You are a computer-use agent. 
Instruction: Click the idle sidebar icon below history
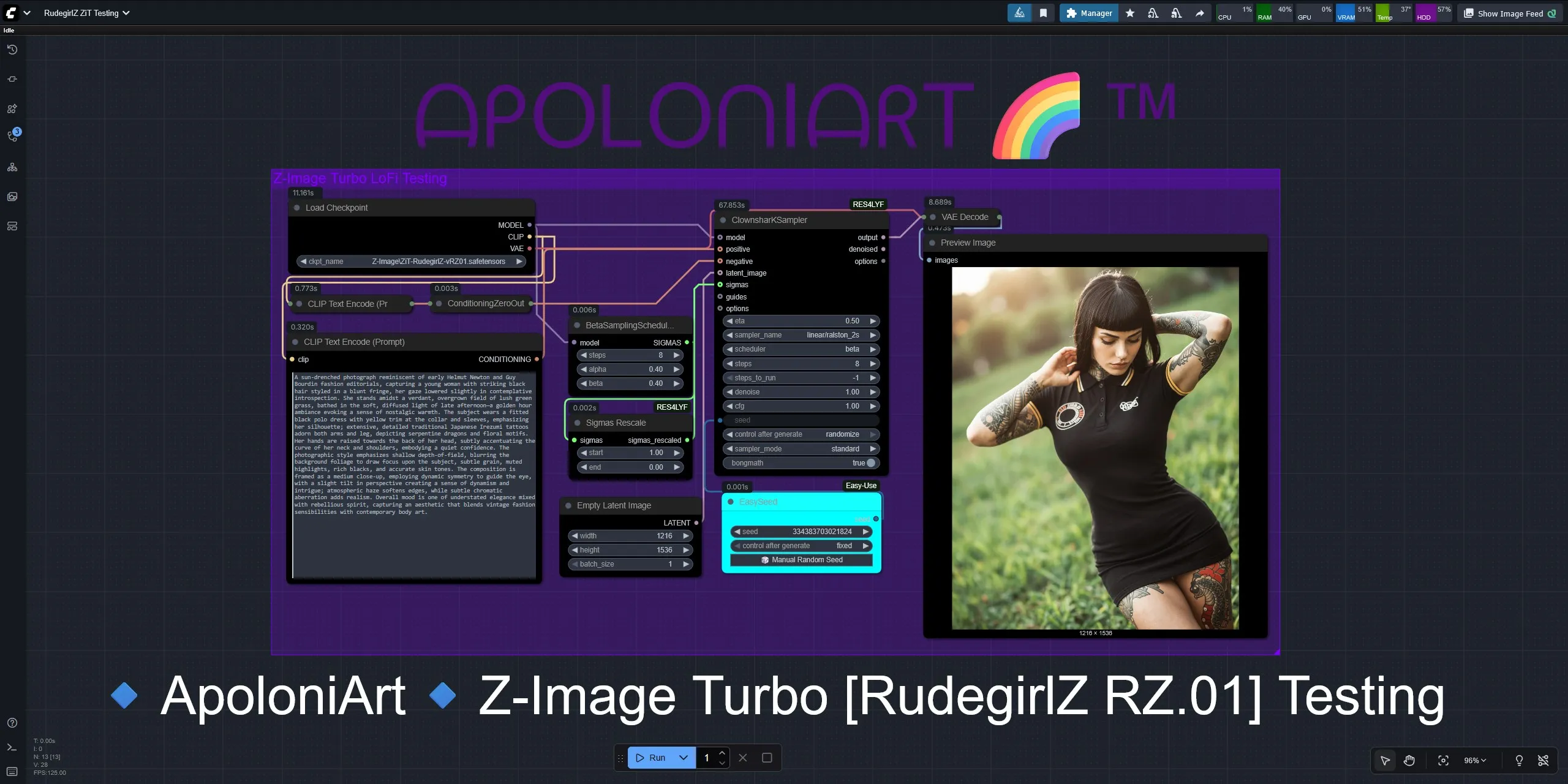coord(12,79)
